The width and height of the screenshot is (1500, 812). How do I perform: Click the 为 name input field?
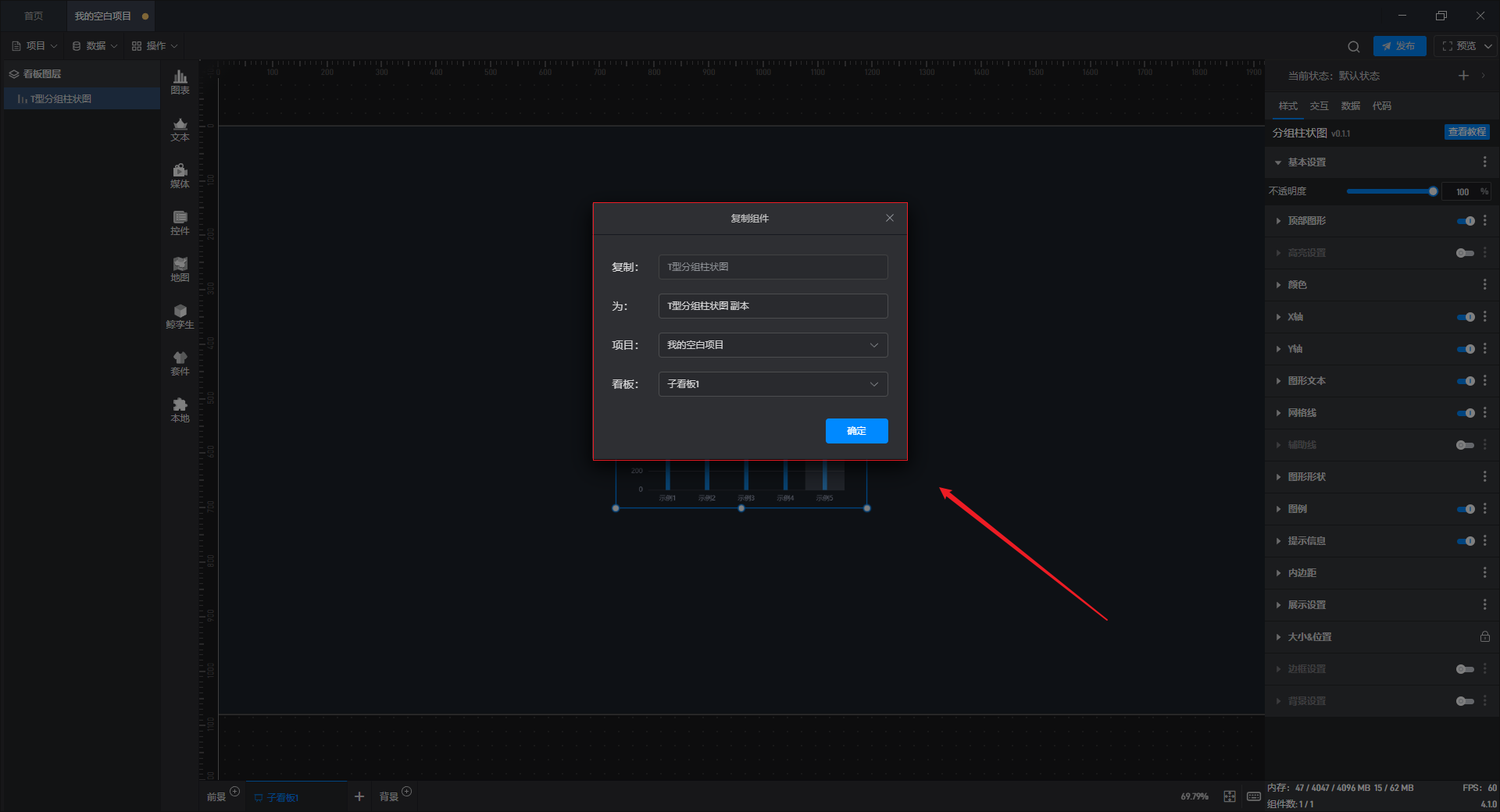(773, 306)
